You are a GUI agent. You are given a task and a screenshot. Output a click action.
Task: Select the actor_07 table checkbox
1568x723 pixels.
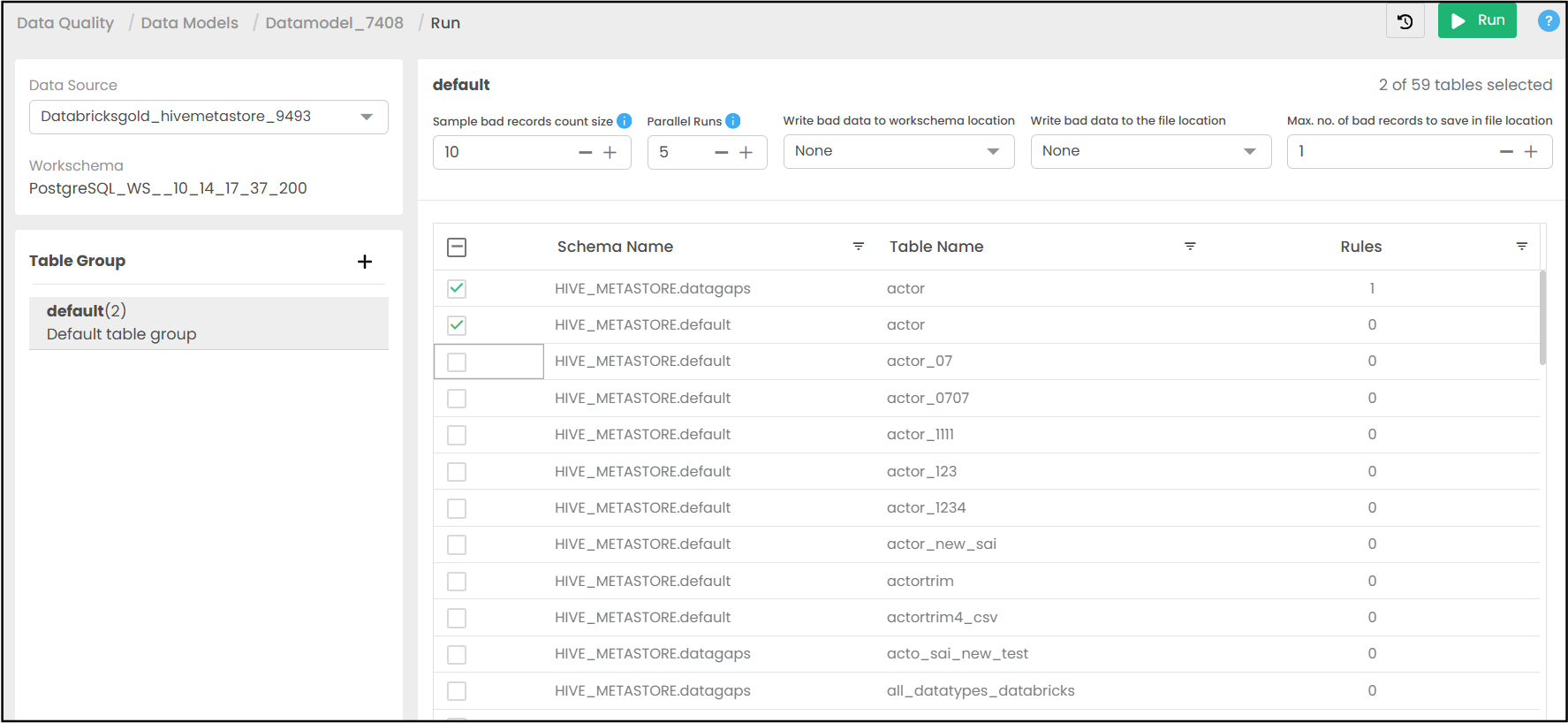click(457, 362)
